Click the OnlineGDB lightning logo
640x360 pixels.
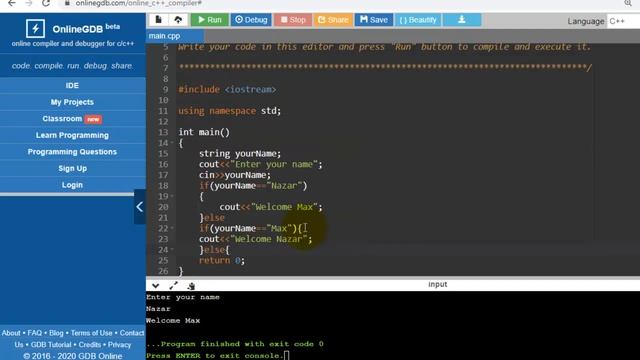point(36,29)
